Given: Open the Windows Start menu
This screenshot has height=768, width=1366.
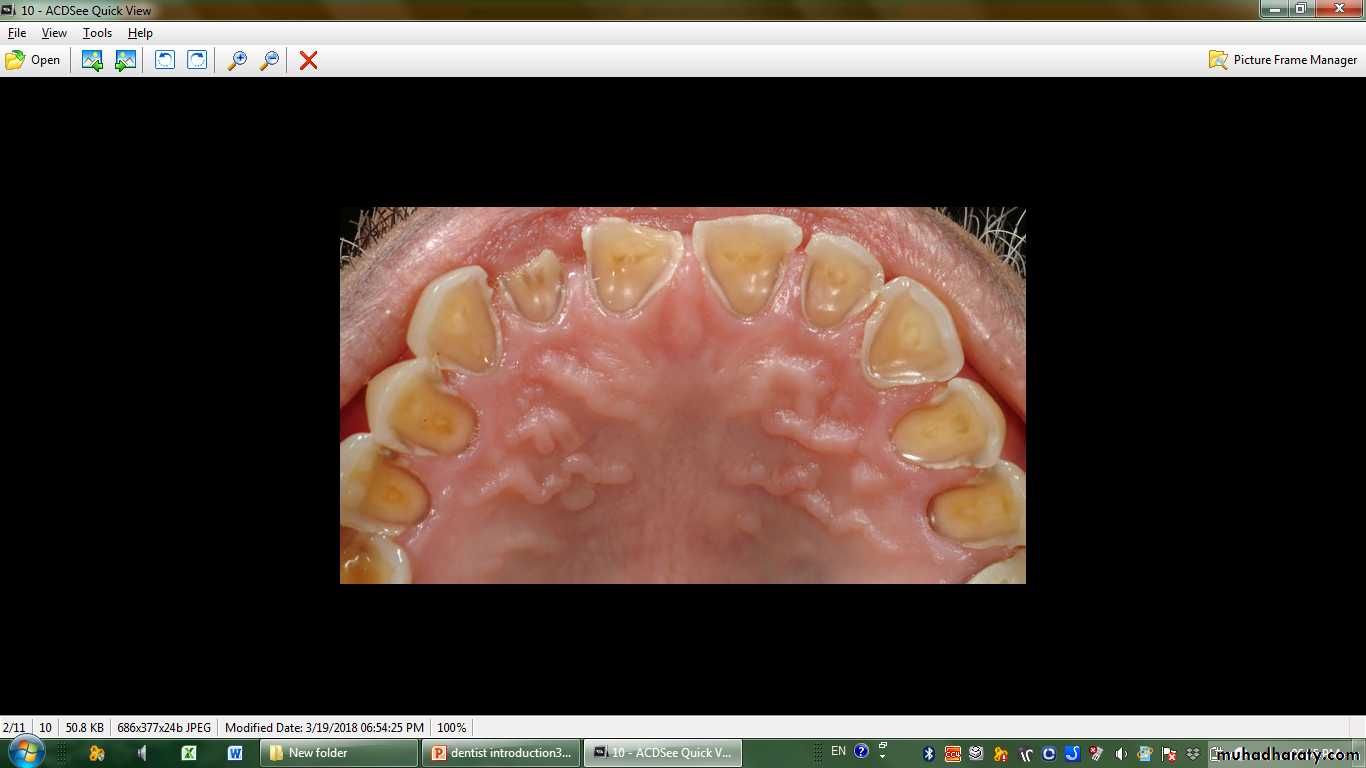Looking at the screenshot, I should pyautogui.click(x=25, y=752).
